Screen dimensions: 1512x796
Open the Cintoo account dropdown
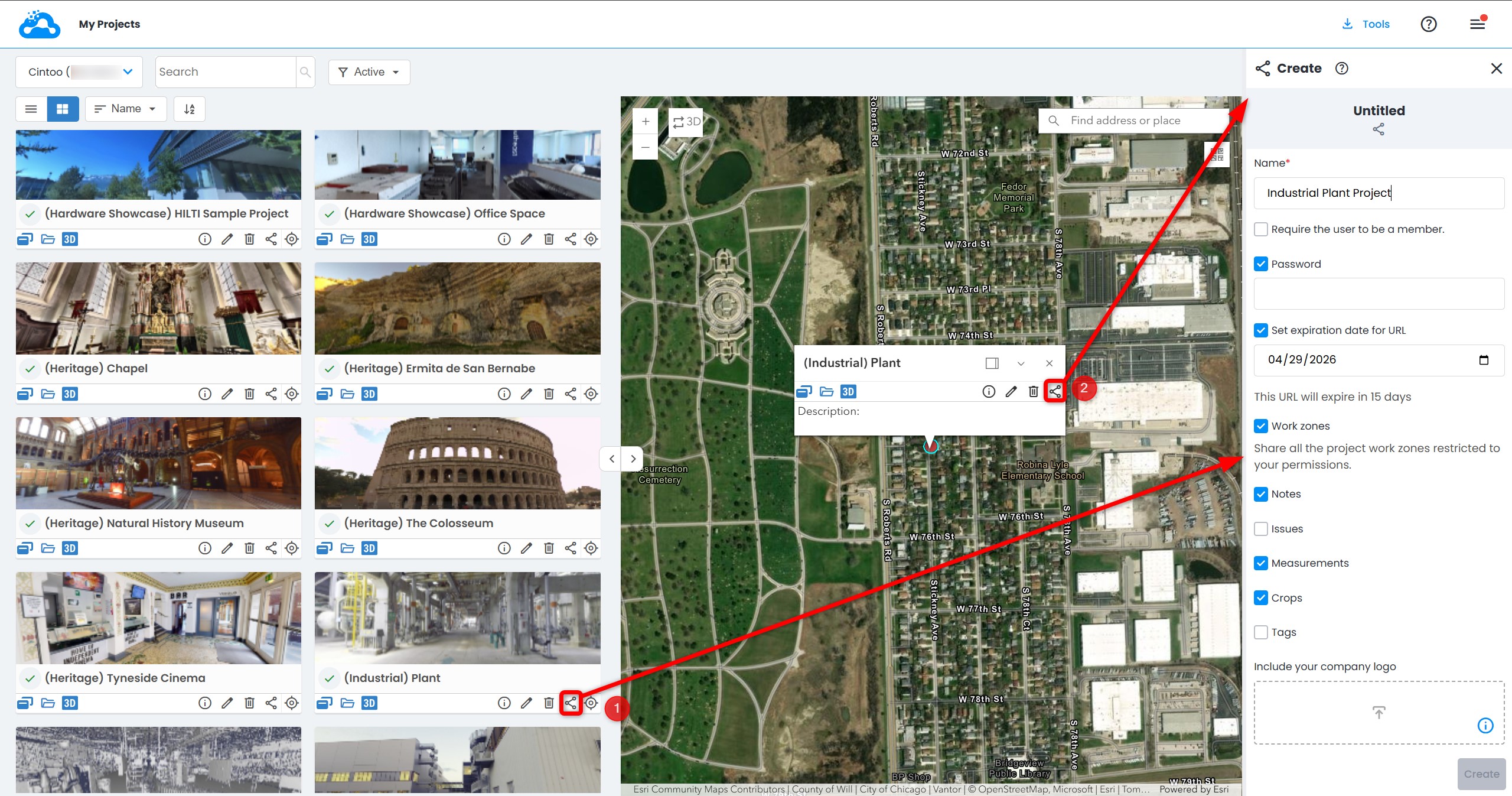(x=79, y=72)
